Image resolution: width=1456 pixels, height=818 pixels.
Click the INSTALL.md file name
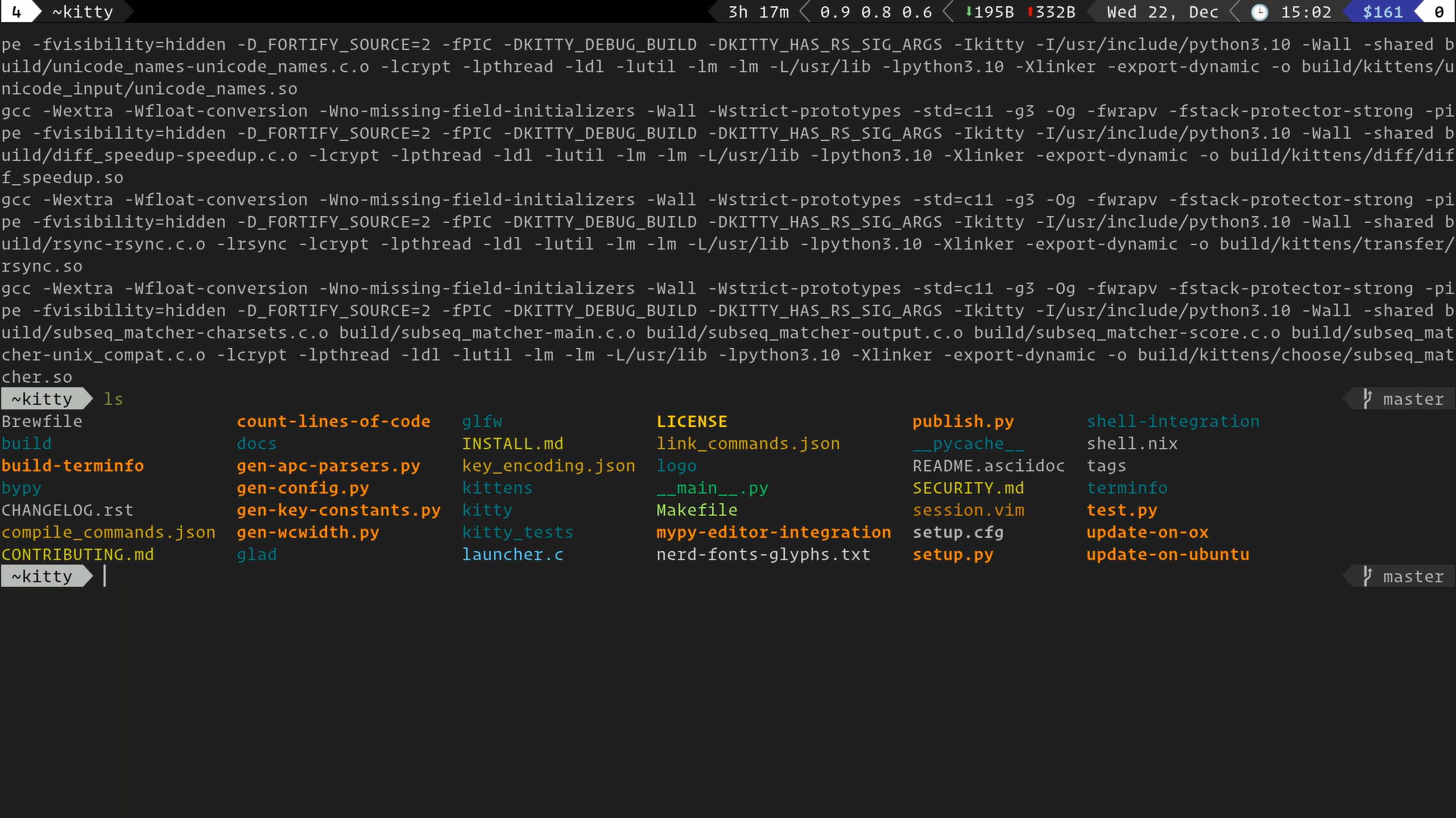pos(513,443)
